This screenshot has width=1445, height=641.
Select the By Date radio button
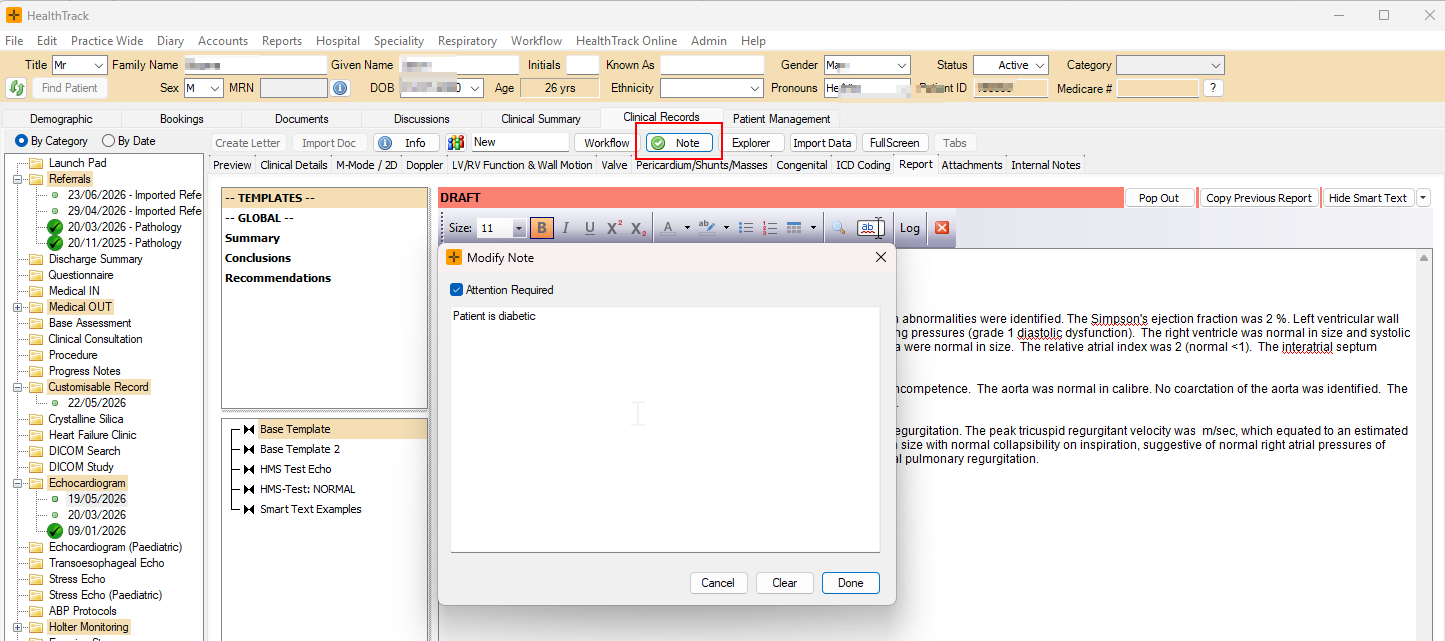[107, 141]
